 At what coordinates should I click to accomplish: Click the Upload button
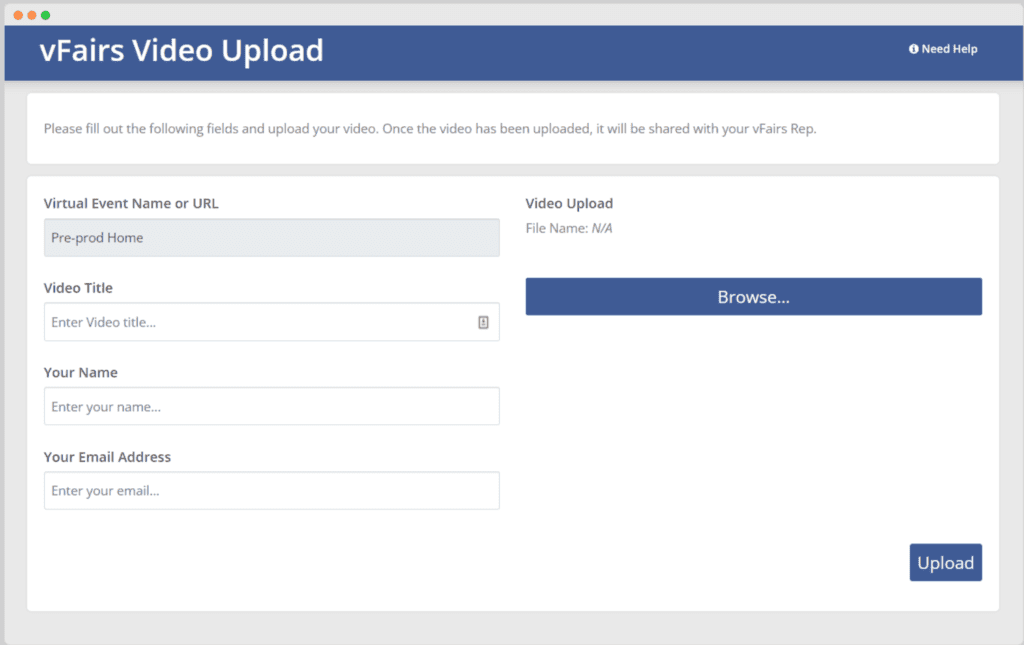pyautogui.click(x=946, y=562)
